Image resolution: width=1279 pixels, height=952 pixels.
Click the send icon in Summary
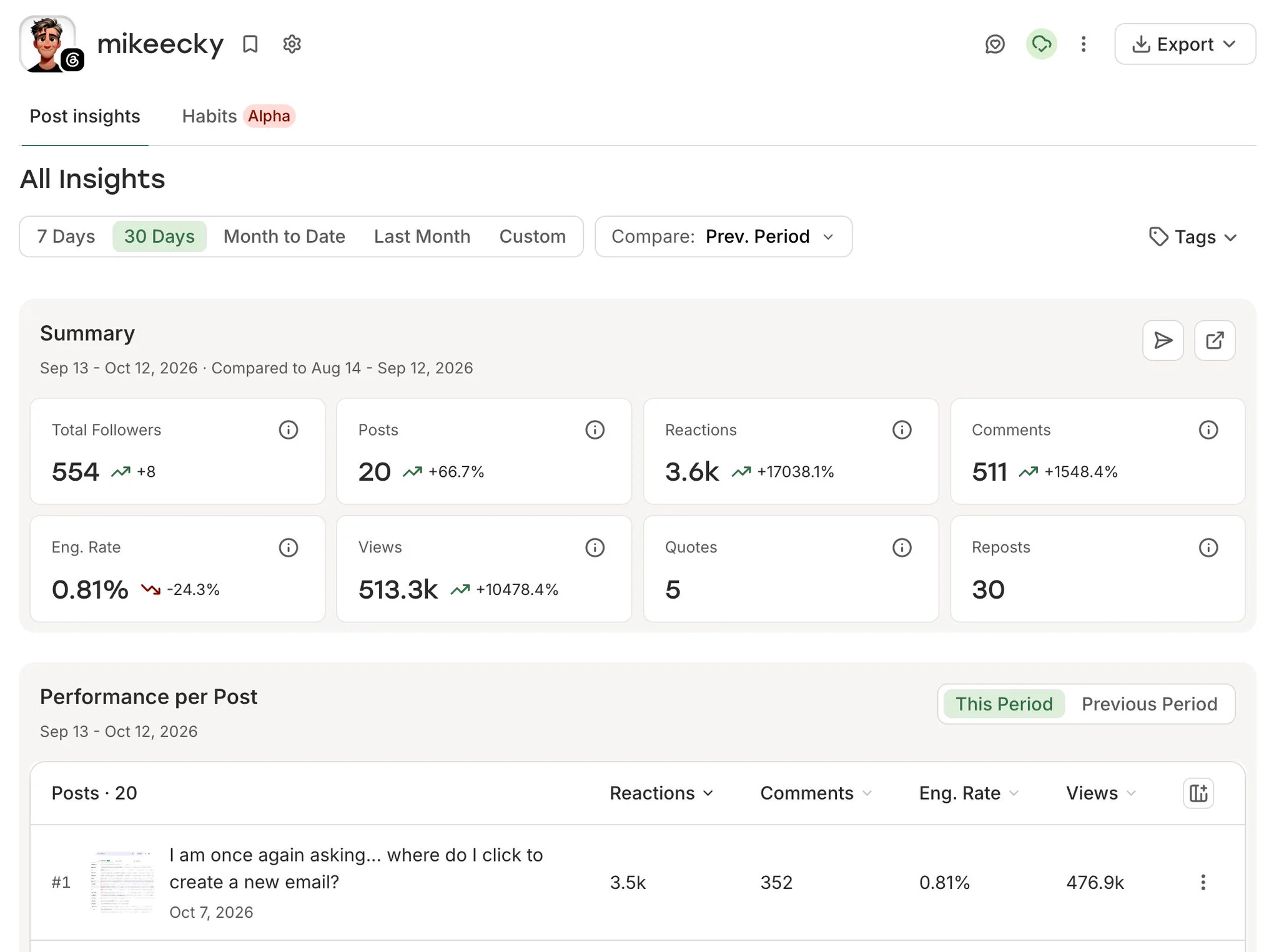coord(1163,340)
